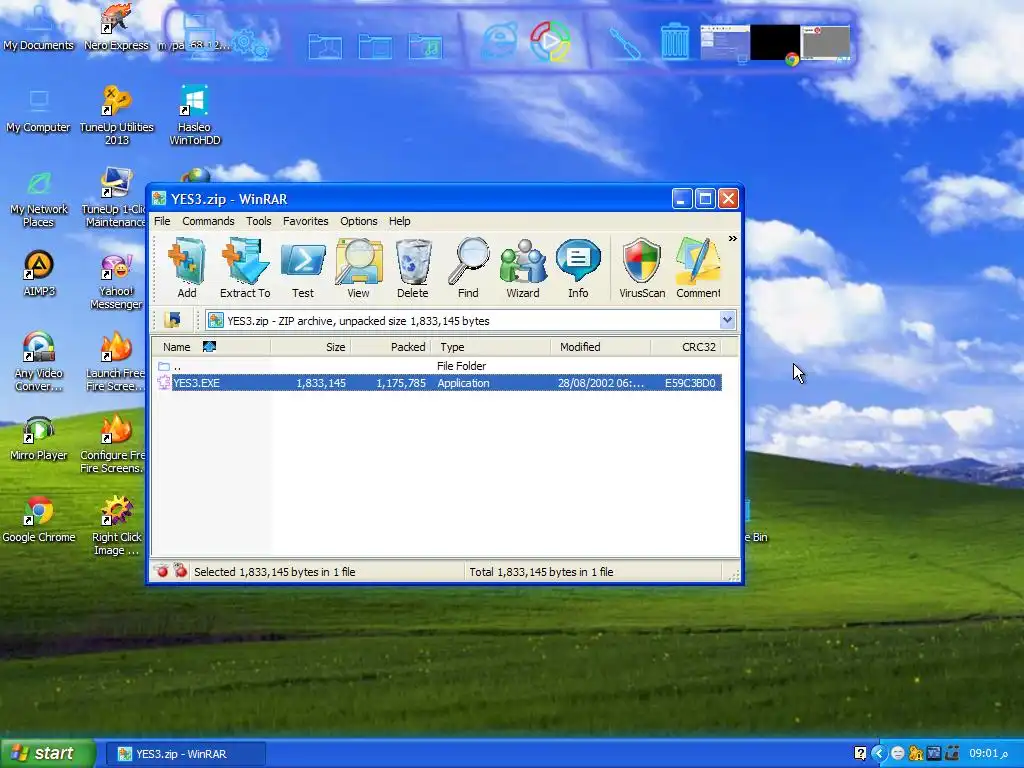Click 'Total 1,833,145 bytes' status text
Screen dimensions: 1024x768
click(541, 572)
